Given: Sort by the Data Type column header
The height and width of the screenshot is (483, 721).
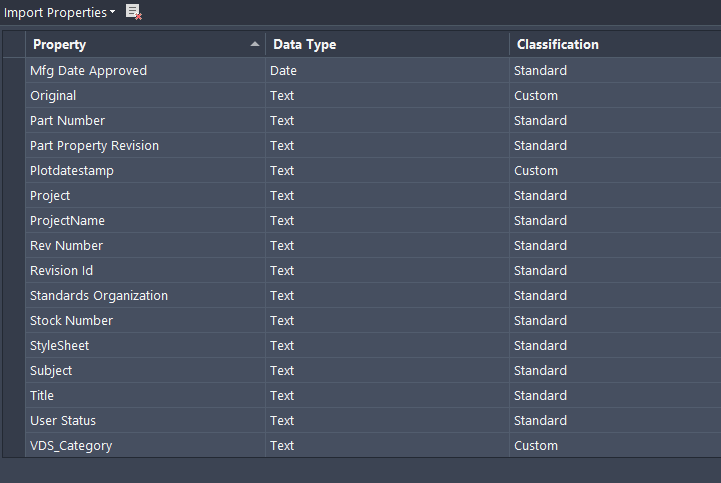Looking at the screenshot, I should pyautogui.click(x=305, y=44).
